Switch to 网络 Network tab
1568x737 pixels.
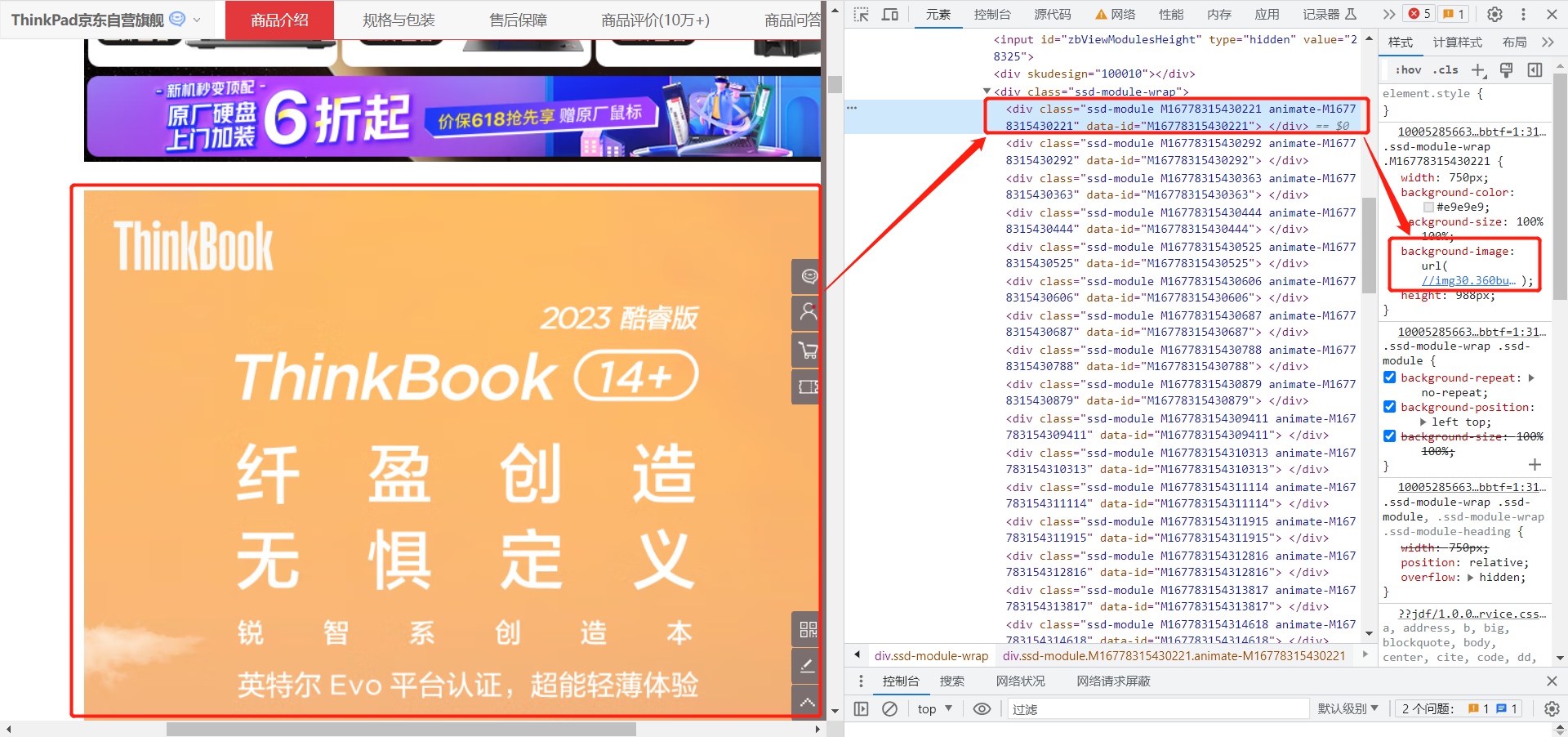(1116, 14)
